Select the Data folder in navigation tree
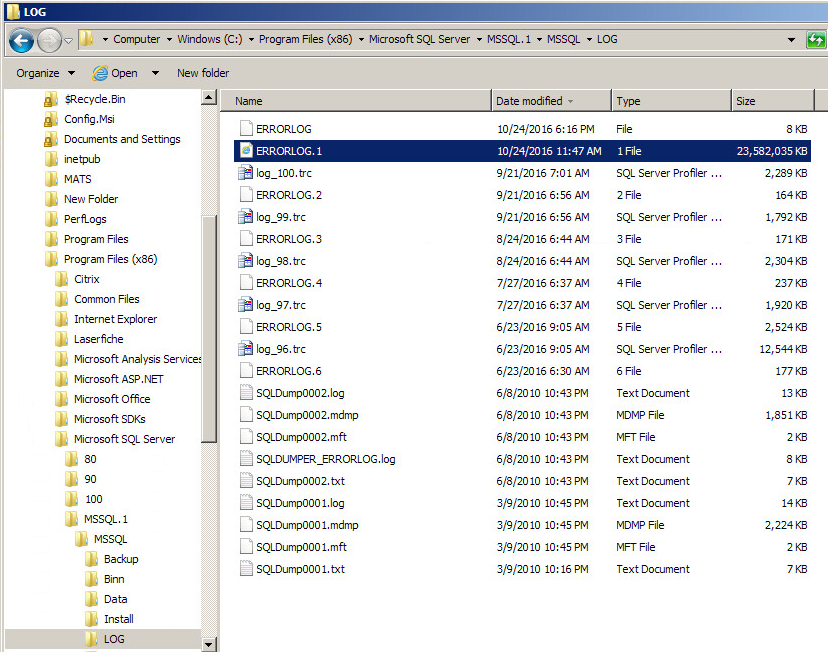 115,599
